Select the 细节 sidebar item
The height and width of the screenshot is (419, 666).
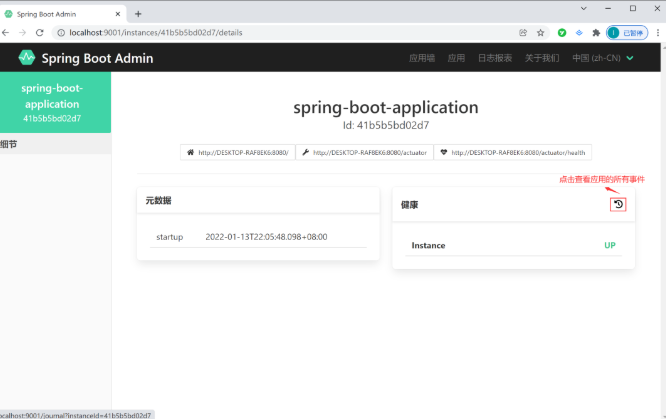click(x=55, y=144)
